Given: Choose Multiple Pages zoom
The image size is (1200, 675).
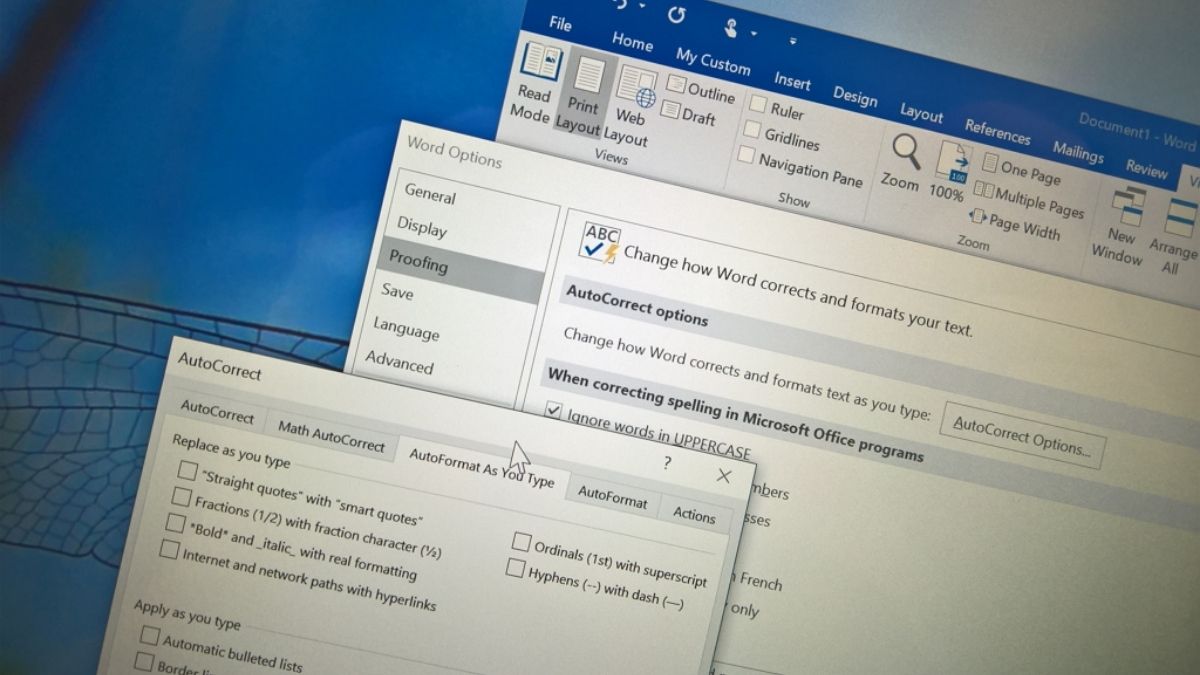Looking at the screenshot, I should point(1029,198).
